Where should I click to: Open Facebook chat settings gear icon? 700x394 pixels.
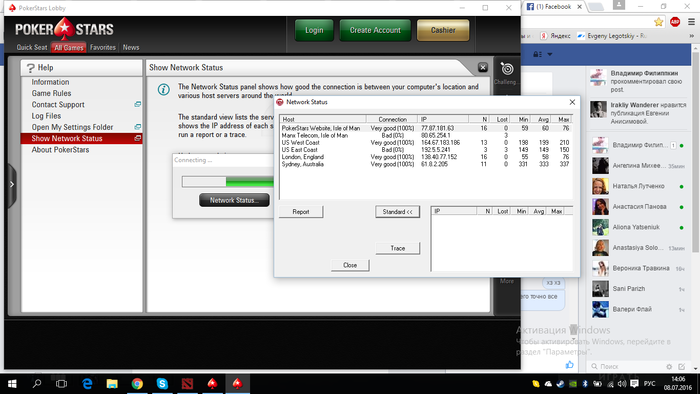click(x=669, y=366)
